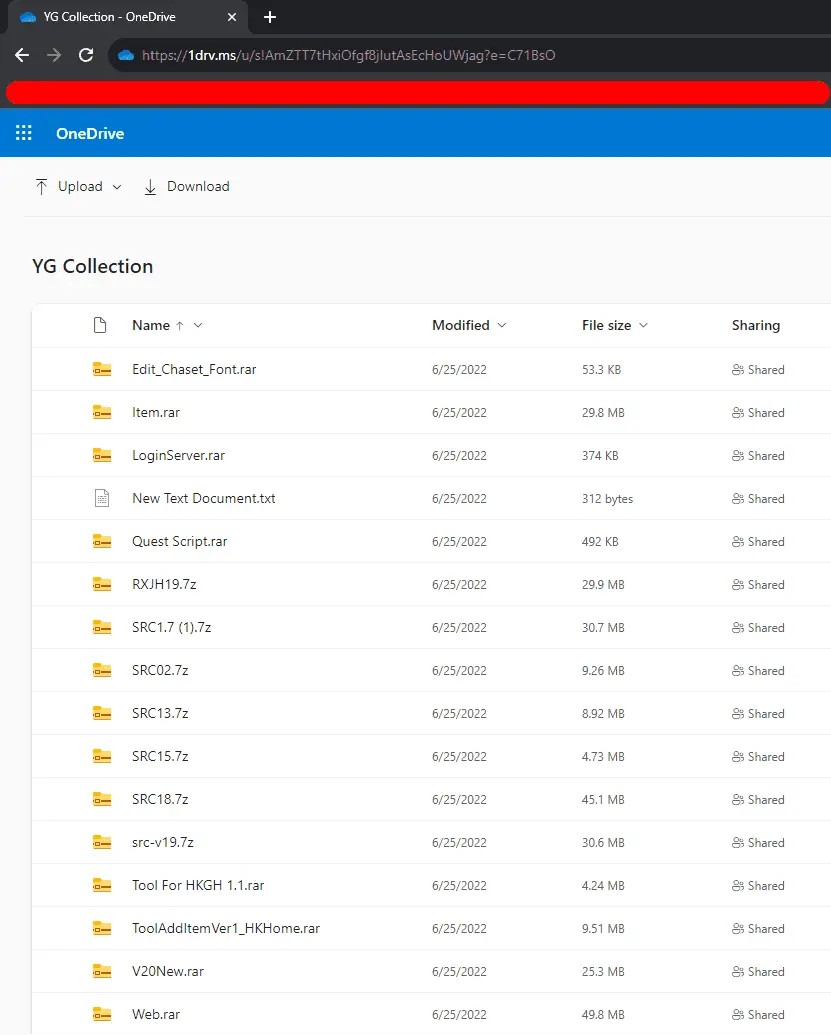Viewport: 831px width, 1035px height.
Task: Open the SRC18.7z file
Action: click(160, 799)
